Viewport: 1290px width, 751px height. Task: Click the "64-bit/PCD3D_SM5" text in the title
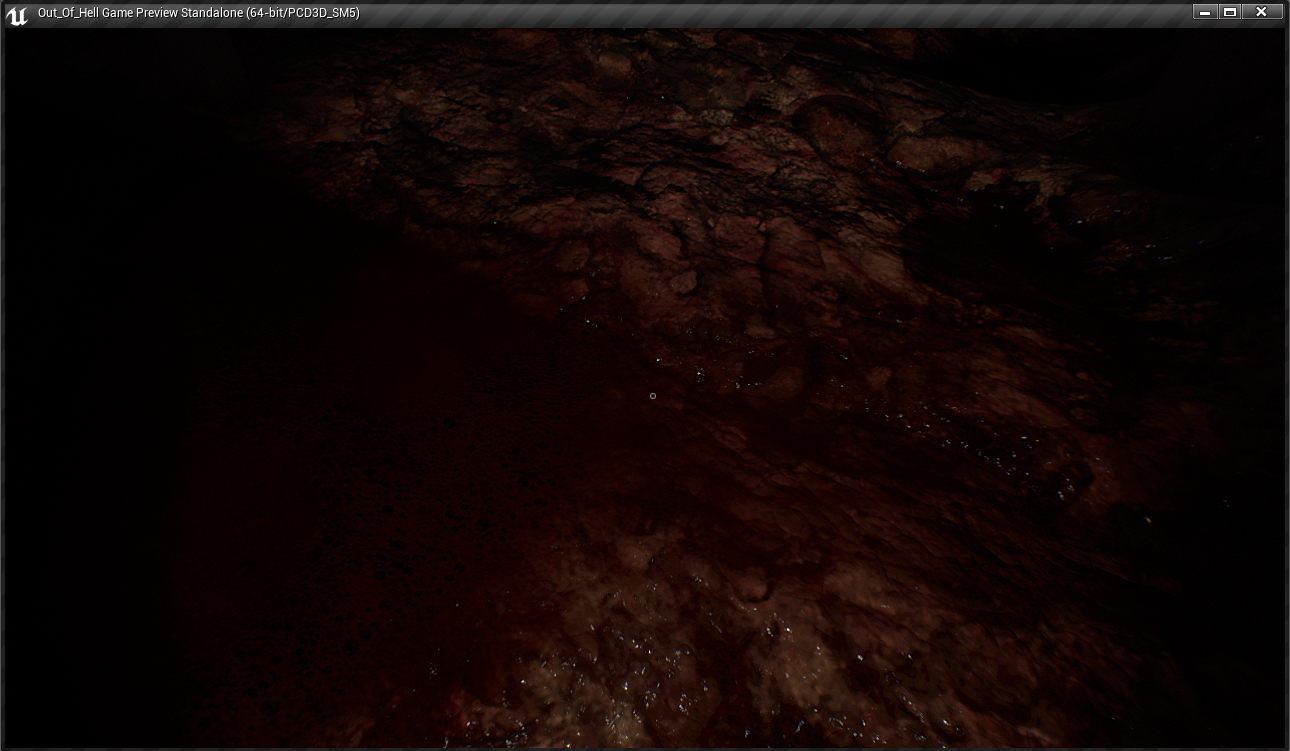(x=303, y=13)
